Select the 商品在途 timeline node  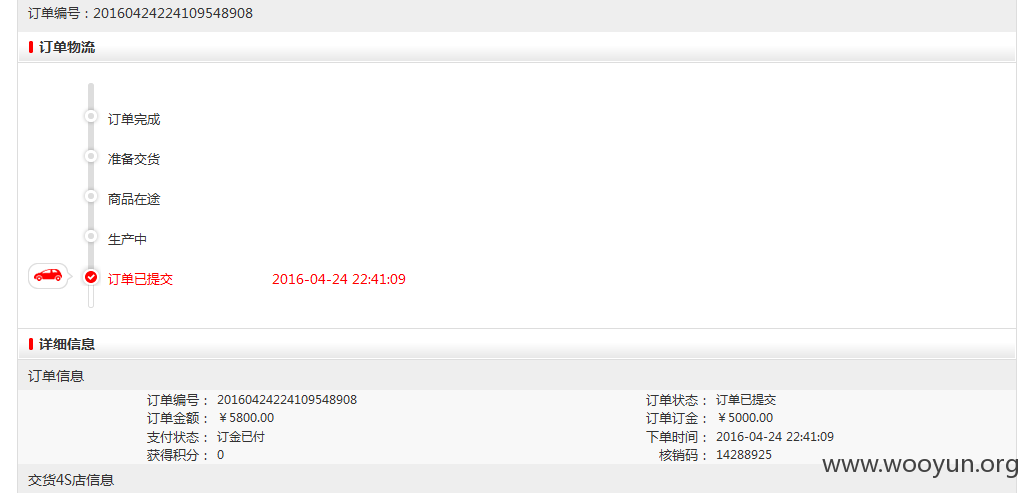pos(91,196)
